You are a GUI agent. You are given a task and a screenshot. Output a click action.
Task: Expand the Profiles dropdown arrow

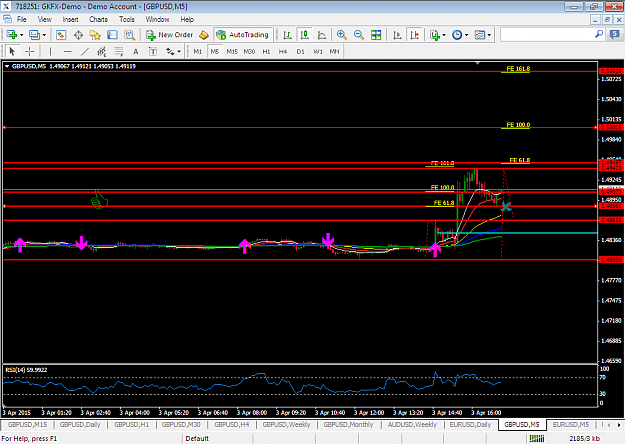point(44,35)
